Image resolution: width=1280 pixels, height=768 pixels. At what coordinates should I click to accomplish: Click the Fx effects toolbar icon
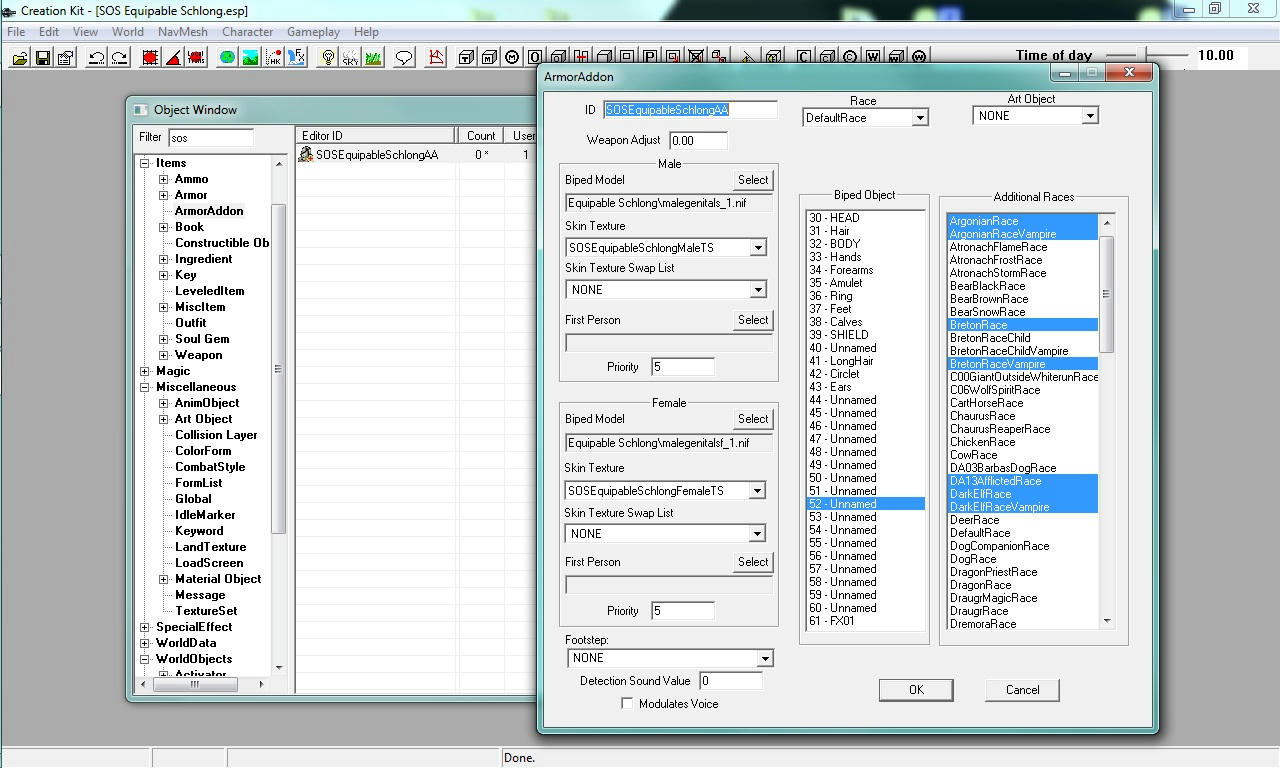click(296, 58)
